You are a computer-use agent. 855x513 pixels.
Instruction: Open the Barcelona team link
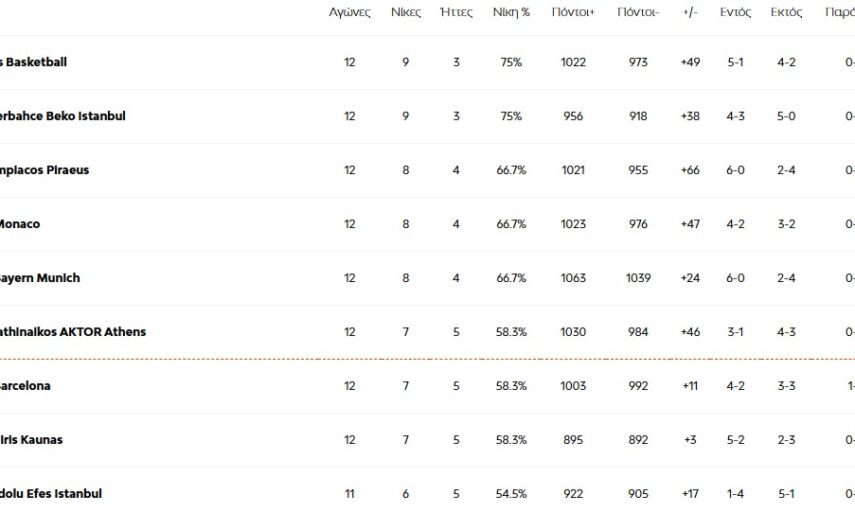[26, 386]
